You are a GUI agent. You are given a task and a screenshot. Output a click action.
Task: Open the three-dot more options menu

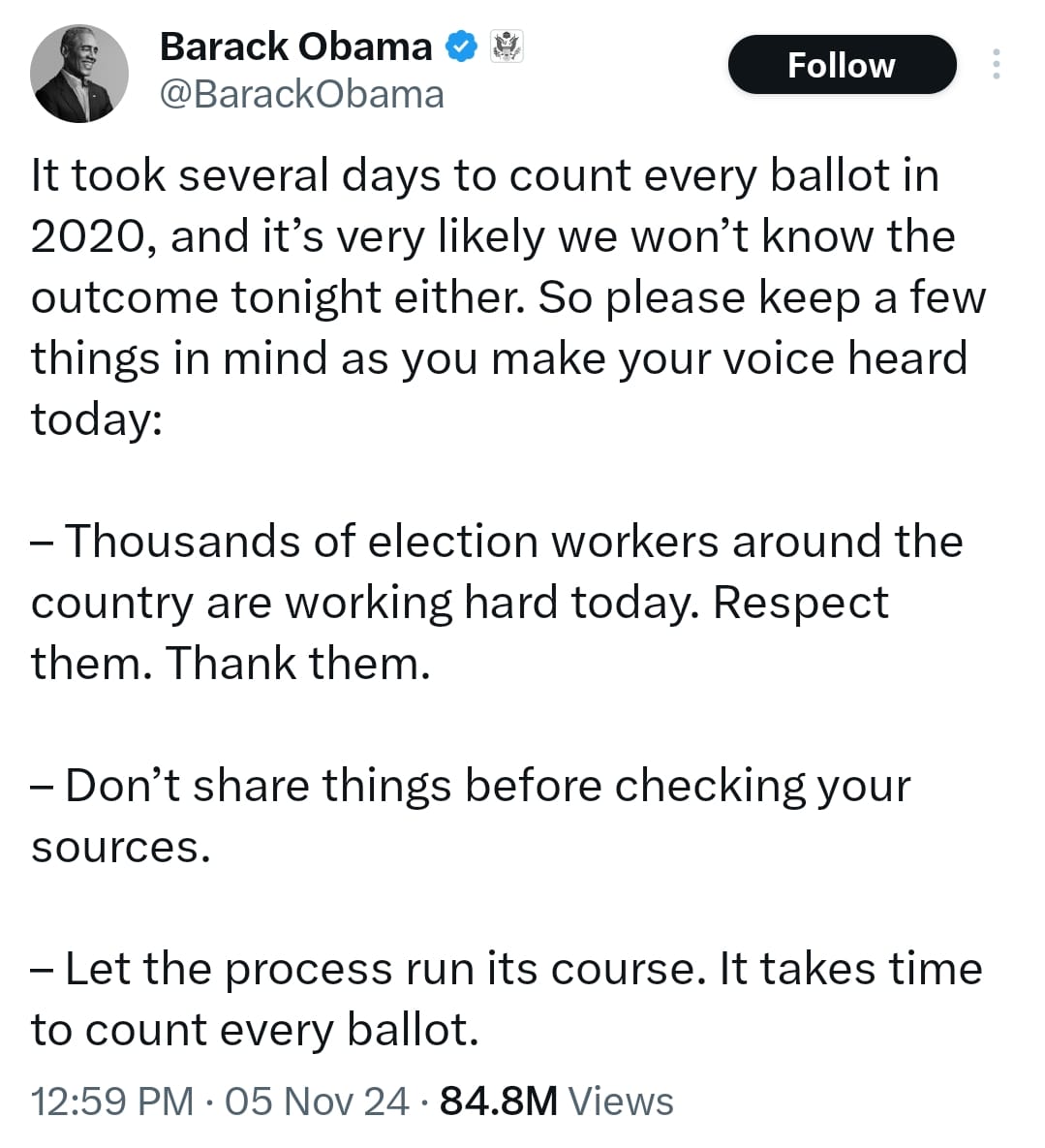pos(996,65)
